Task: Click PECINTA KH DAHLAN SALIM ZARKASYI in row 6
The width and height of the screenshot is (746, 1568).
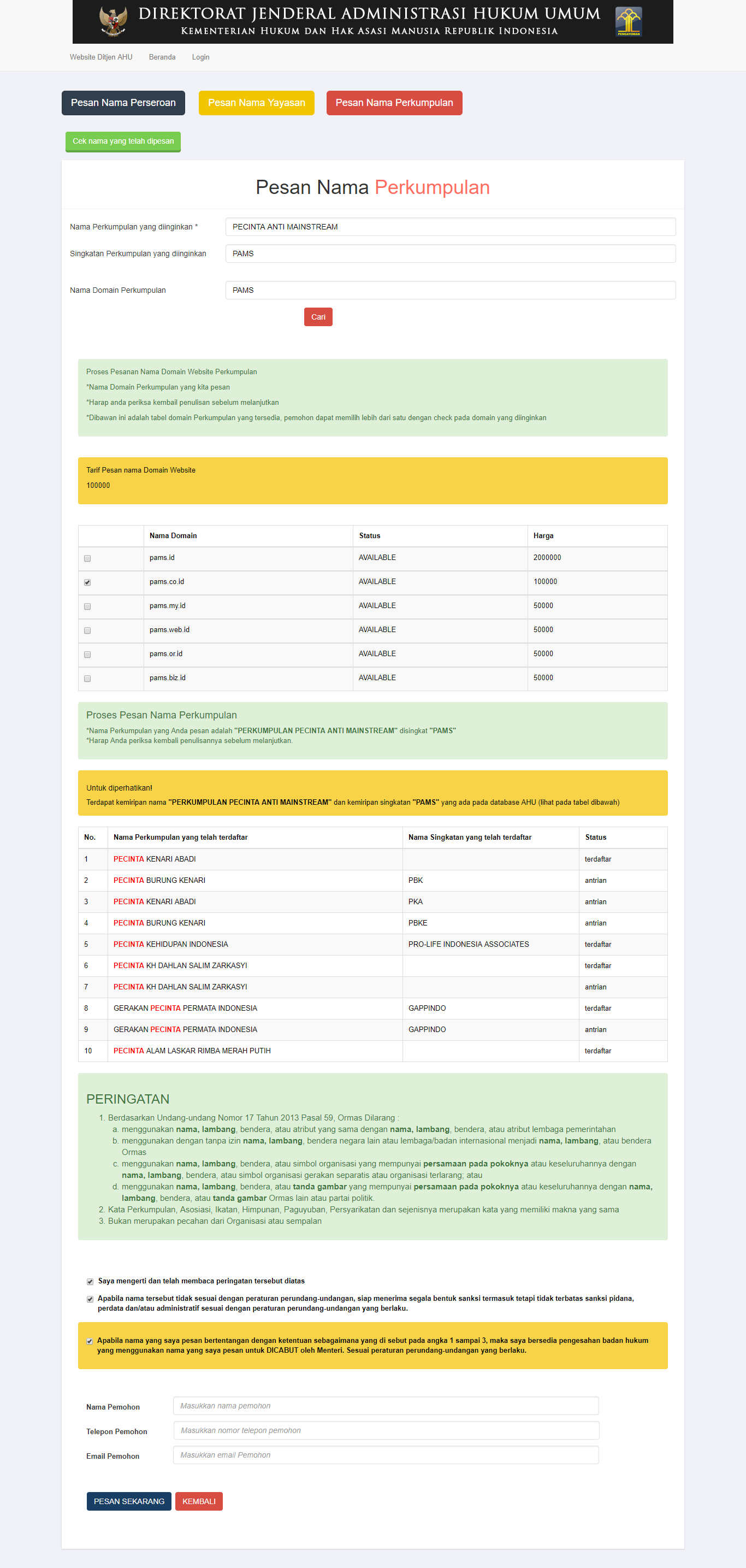Action: (180, 965)
